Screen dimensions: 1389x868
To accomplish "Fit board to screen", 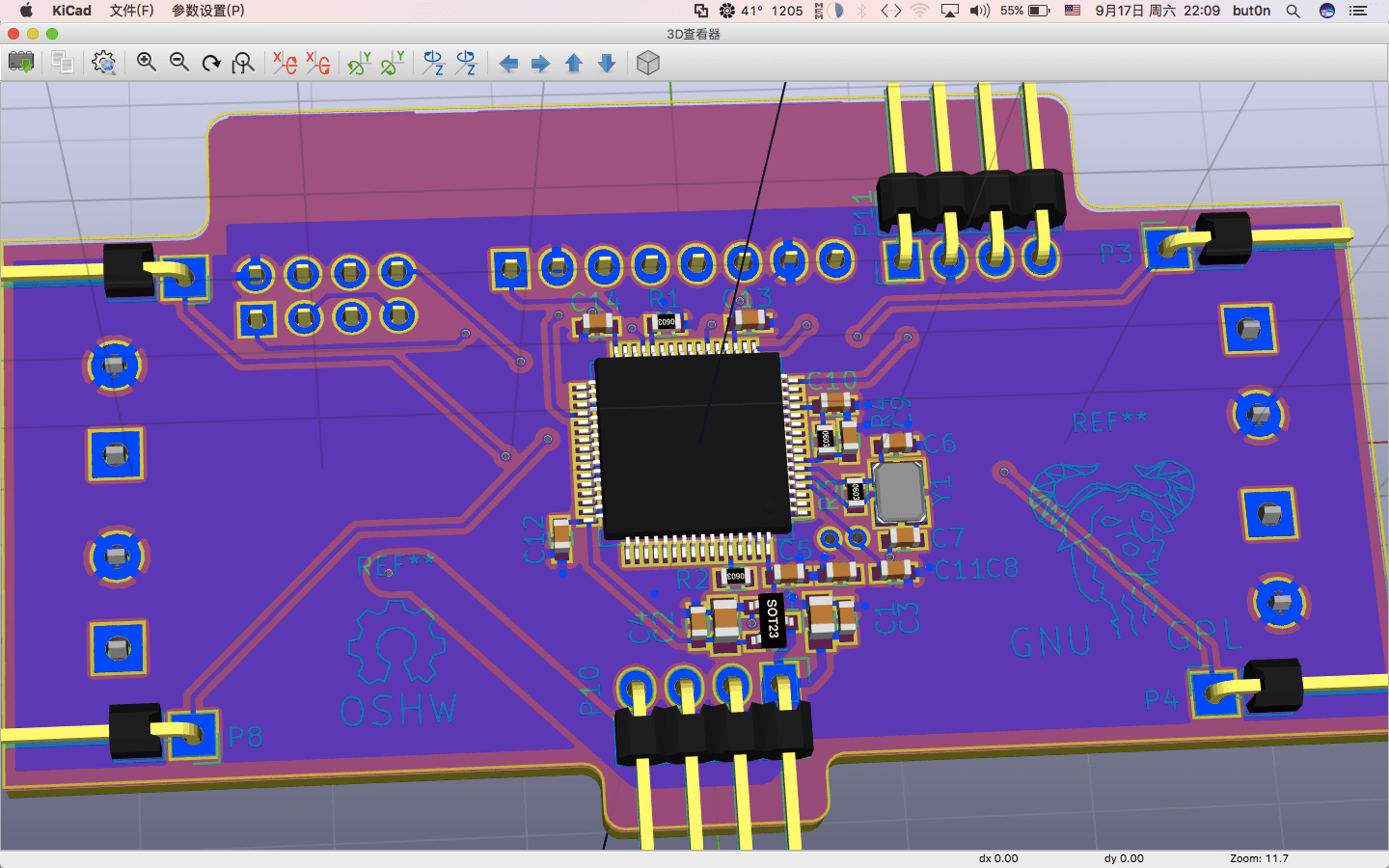I will [x=243, y=63].
